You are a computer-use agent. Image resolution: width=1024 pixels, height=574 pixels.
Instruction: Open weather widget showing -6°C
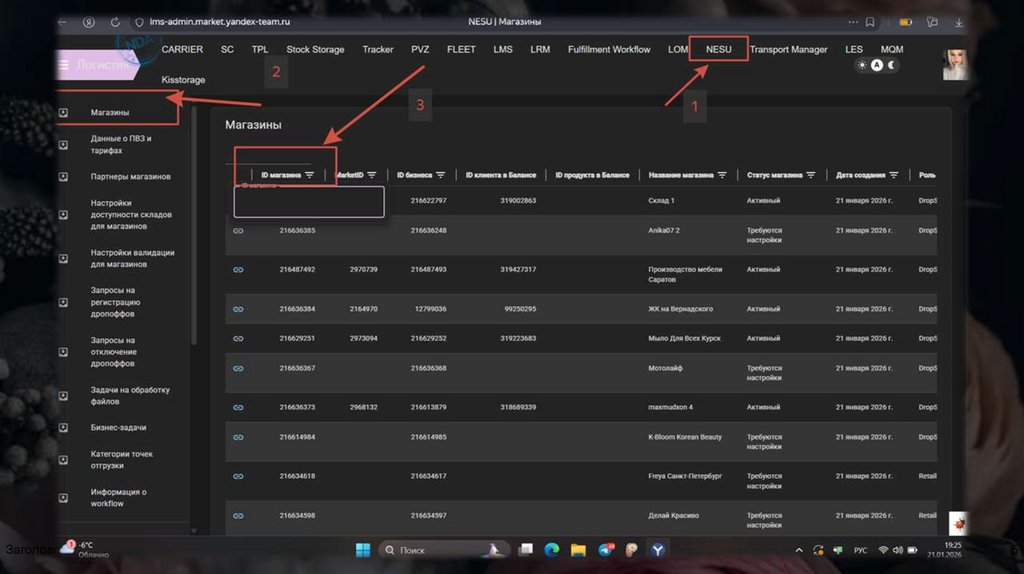(86, 549)
